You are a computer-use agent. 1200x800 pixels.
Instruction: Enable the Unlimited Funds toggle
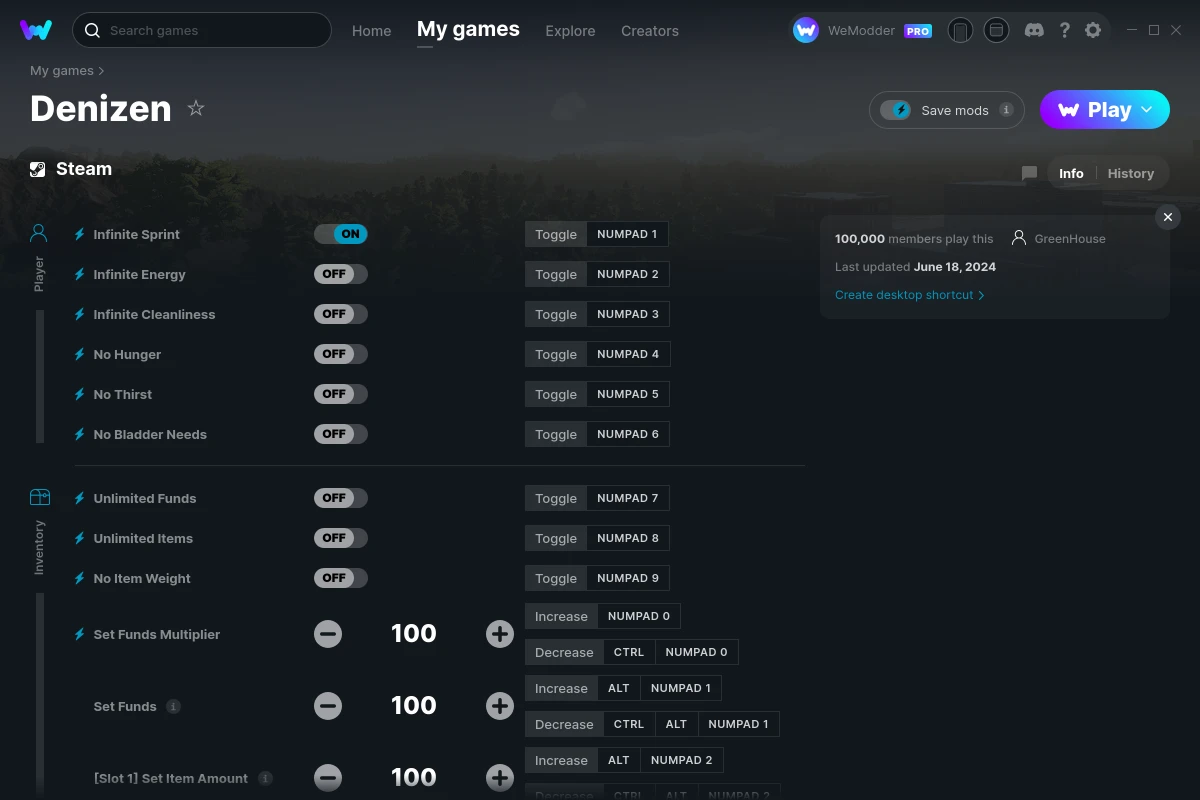(x=341, y=497)
